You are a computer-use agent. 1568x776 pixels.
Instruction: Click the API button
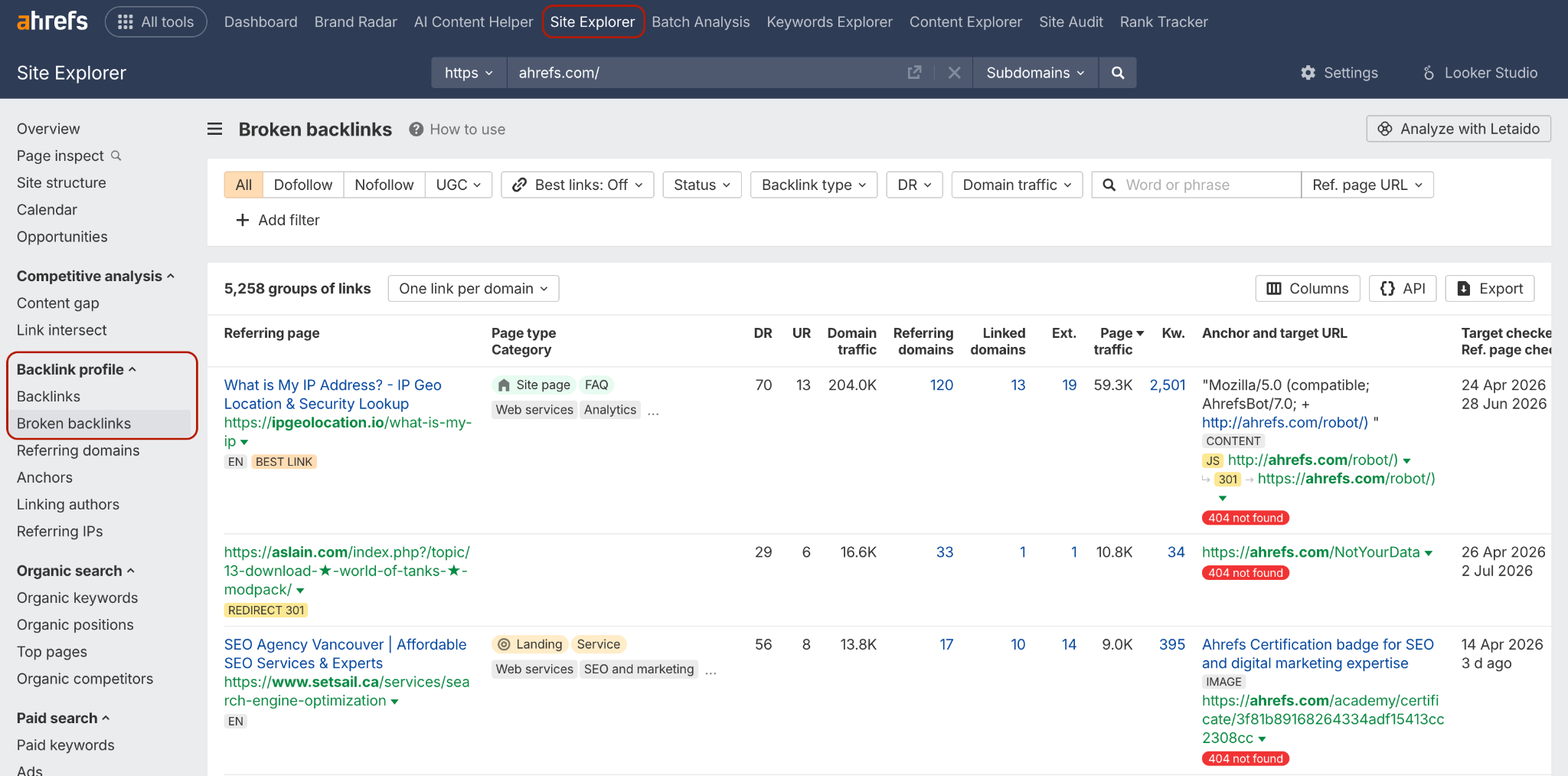1403,289
